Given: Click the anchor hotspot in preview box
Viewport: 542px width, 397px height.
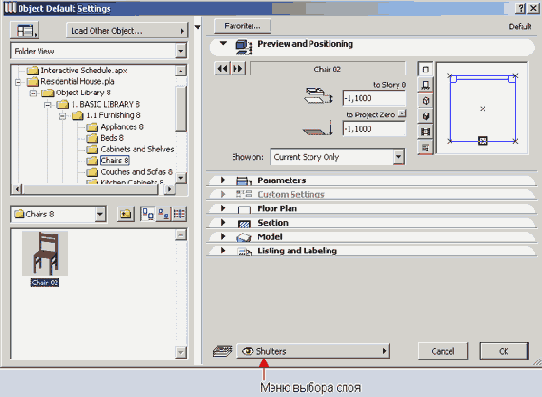Looking at the screenshot, I should point(483,141).
